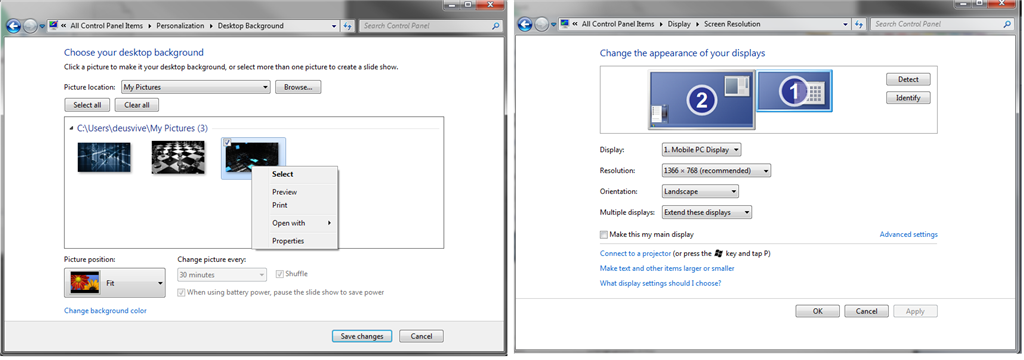
Task: Go back in Desktop Background window
Action: 14,25
